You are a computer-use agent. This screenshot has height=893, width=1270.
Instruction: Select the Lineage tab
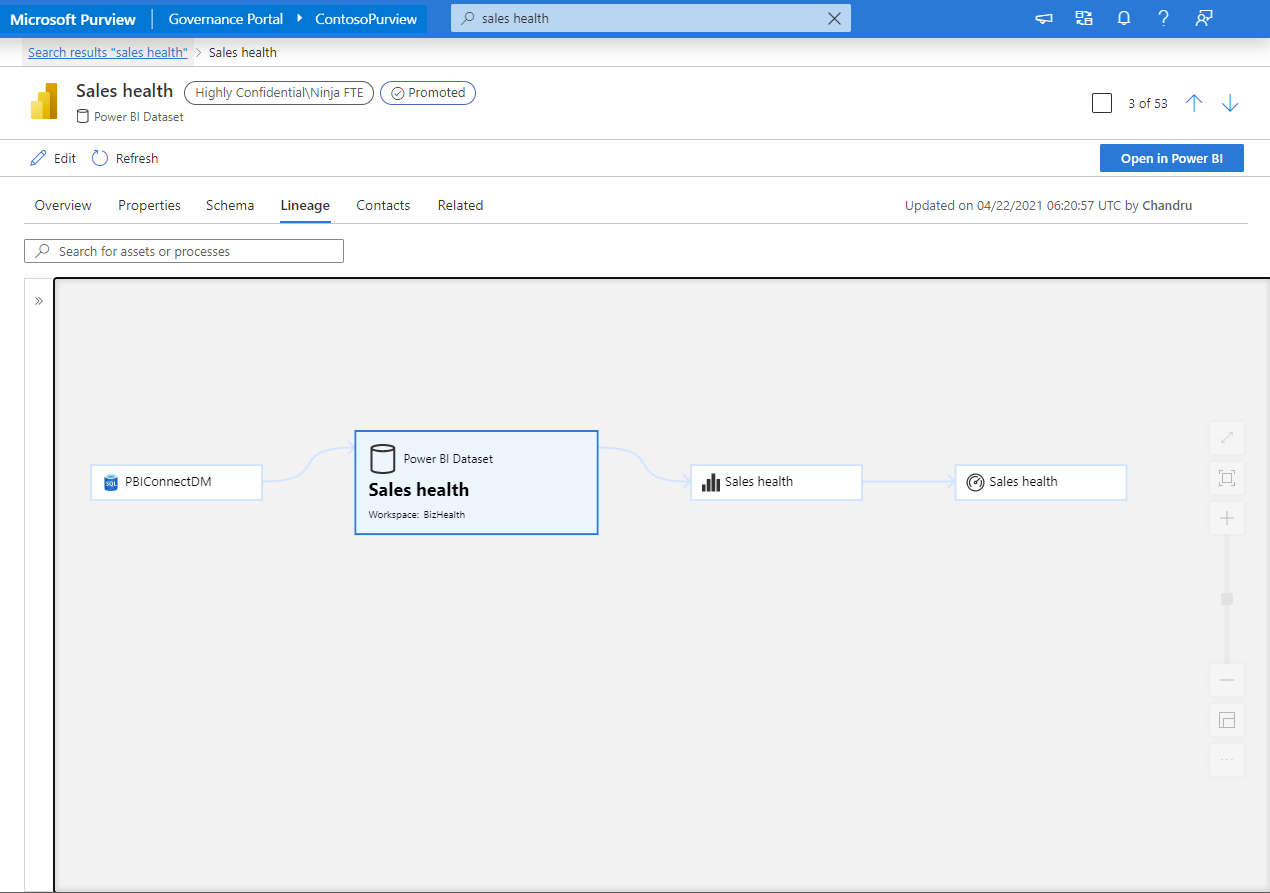pos(305,205)
